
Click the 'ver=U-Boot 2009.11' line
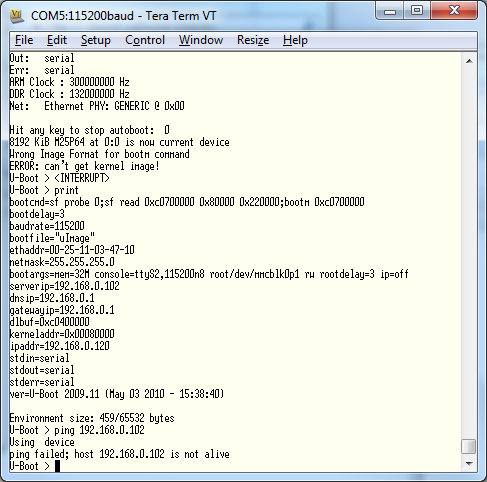pyautogui.click(x=117, y=394)
